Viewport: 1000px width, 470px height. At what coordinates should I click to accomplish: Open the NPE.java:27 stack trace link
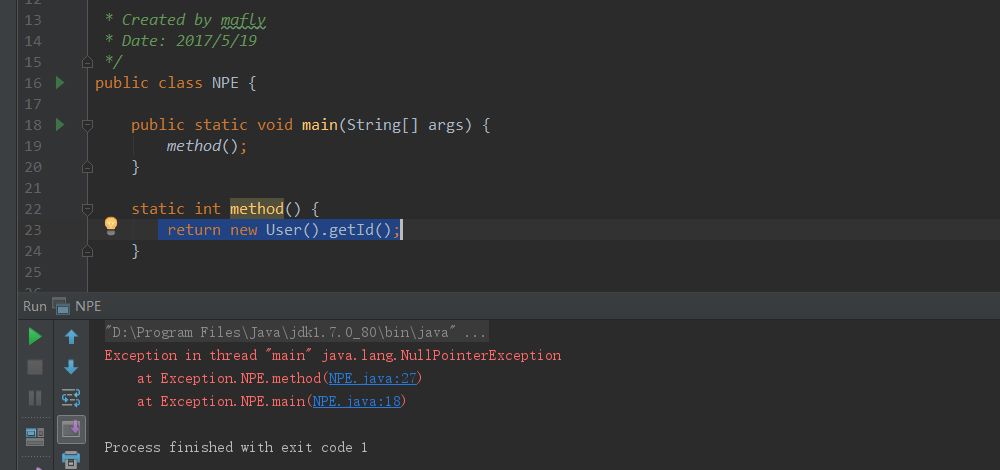pyautogui.click(x=372, y=378)
